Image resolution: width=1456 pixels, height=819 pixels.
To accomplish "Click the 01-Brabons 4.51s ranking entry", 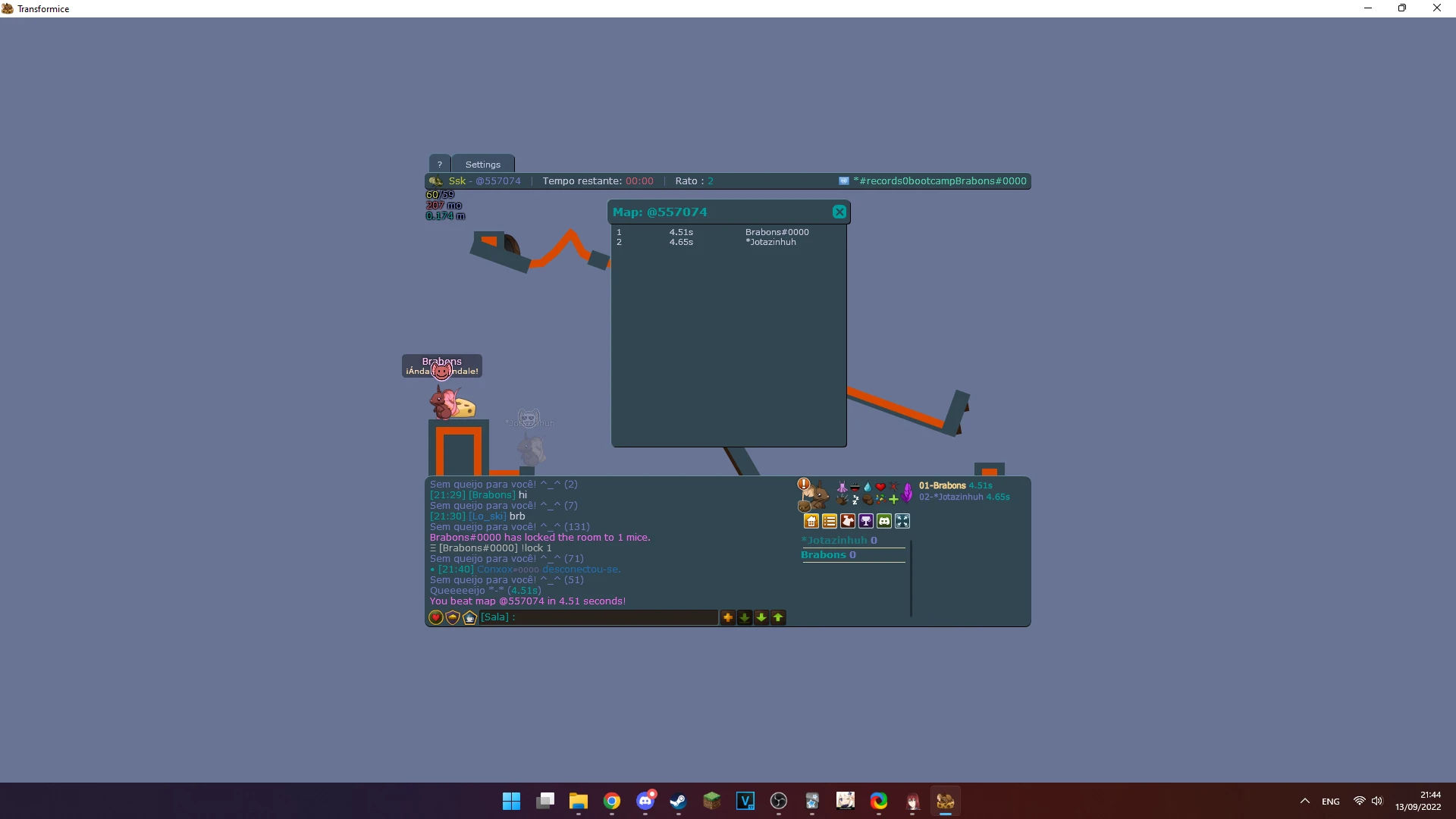I will click(955, 486).
